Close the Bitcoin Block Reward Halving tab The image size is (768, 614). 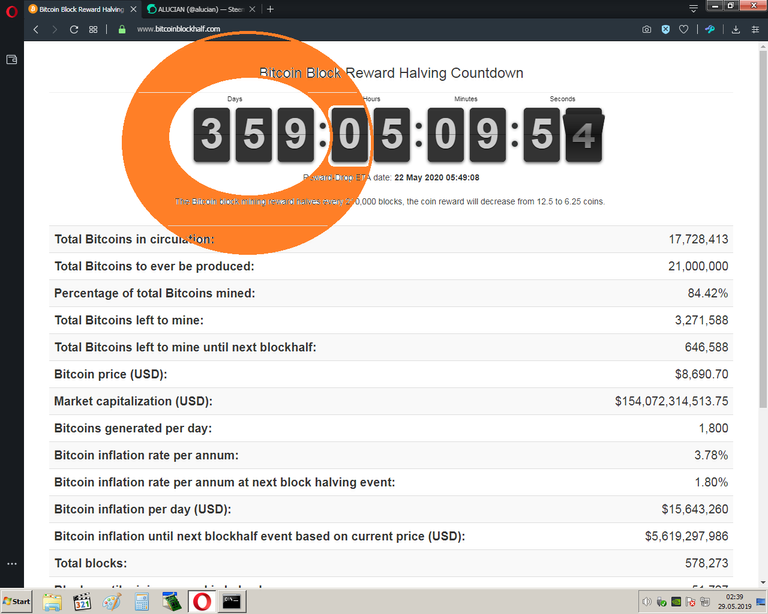pos(133,9)
